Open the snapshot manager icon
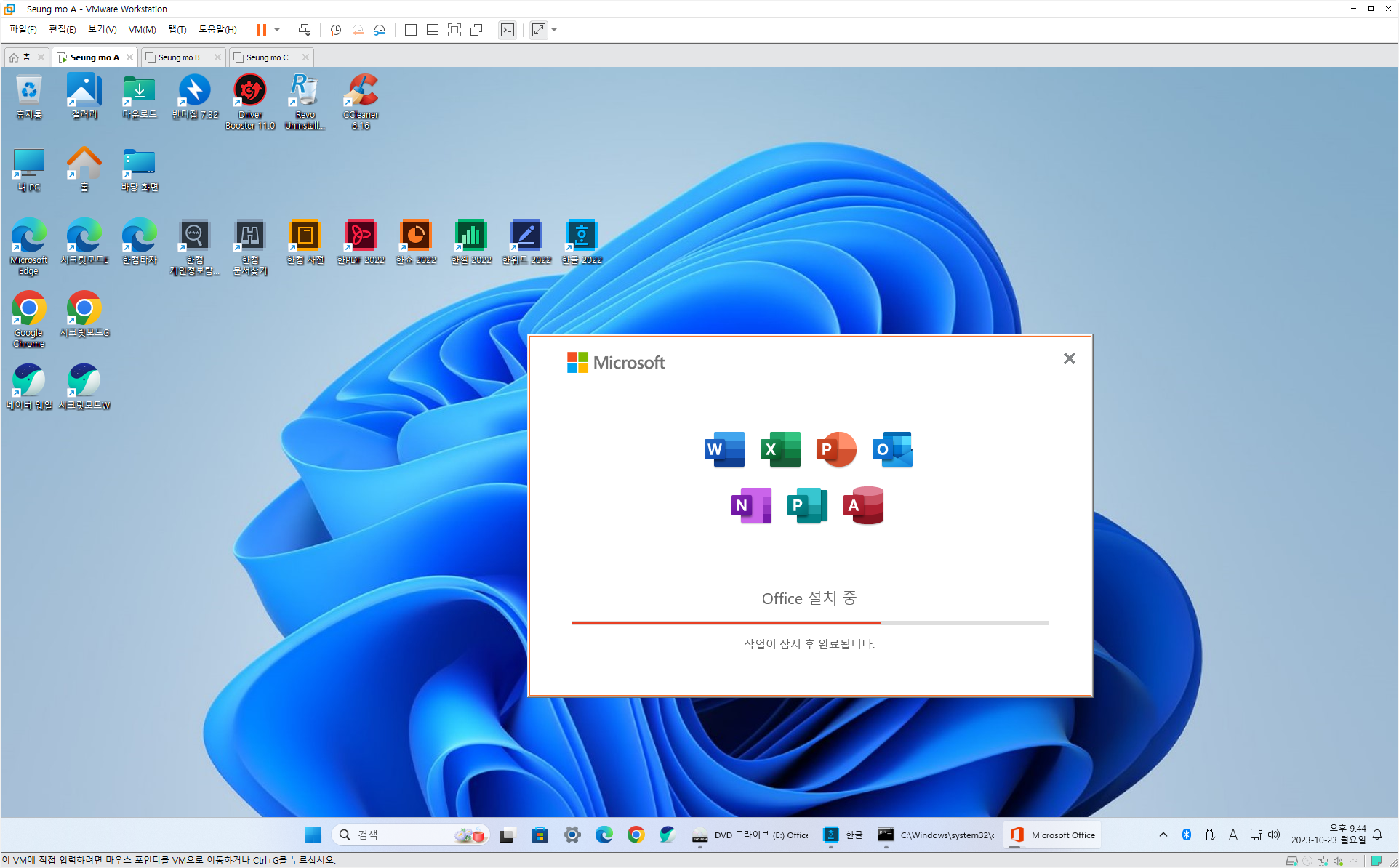This screenshot has width=1399, height=868. 380,30
